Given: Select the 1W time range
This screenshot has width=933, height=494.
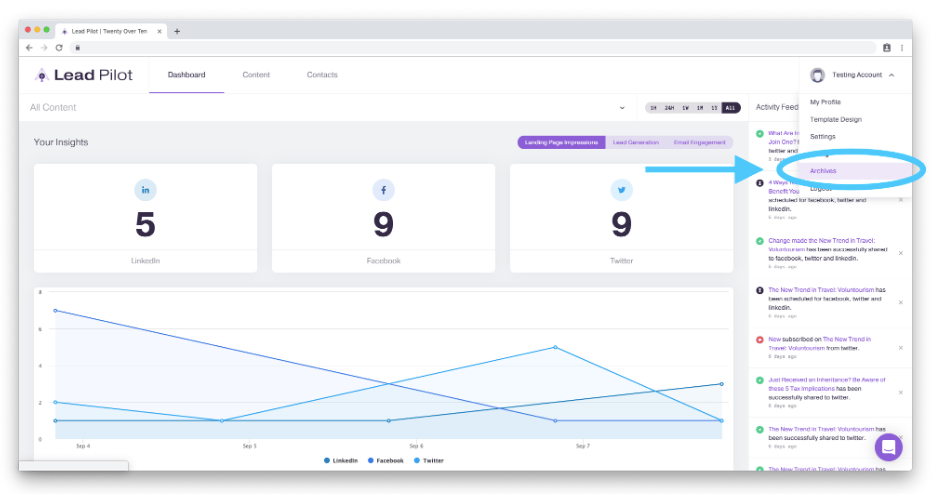Looking at the screenshot, I should [x=685, y=108].
